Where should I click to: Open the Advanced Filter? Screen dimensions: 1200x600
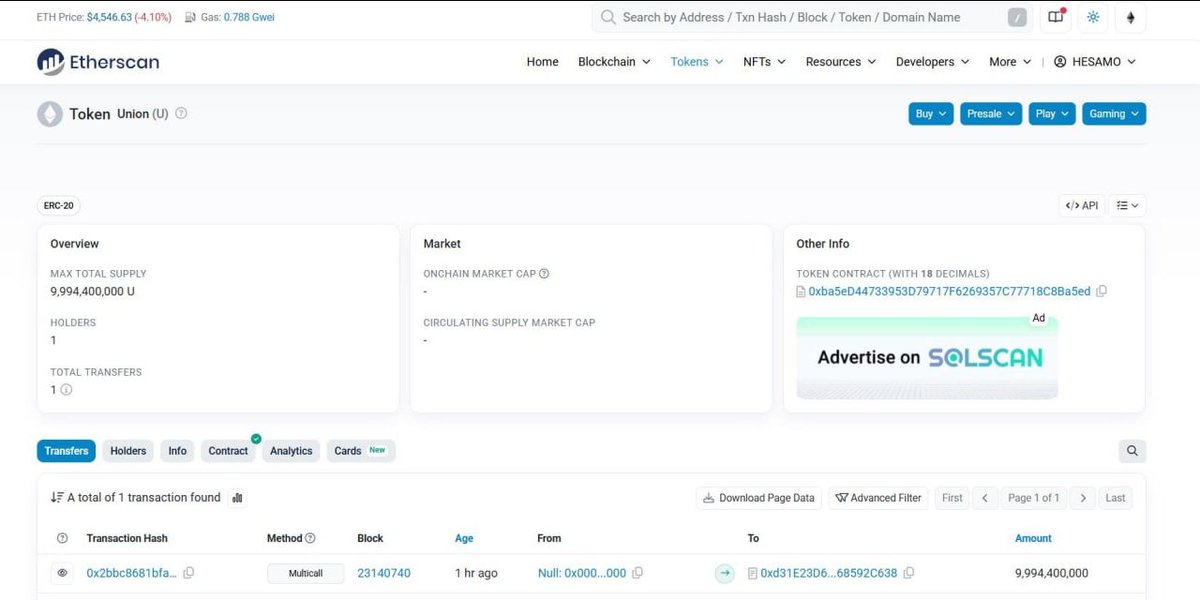(x=879, y=497)
